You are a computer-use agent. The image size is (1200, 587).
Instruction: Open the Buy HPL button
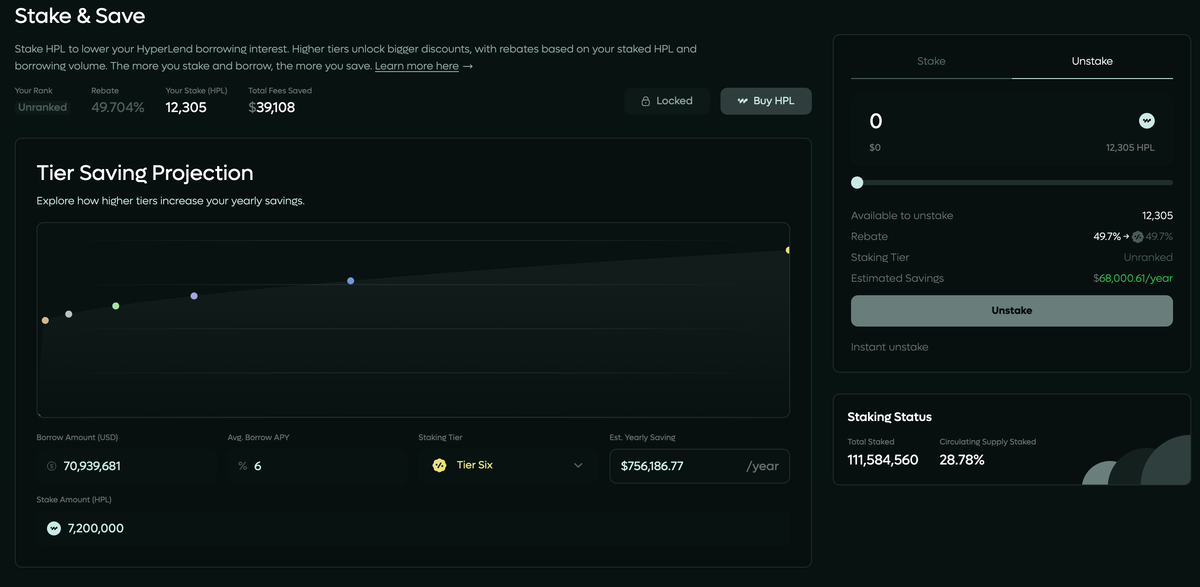pyautogui.click(x=766, y=101)
